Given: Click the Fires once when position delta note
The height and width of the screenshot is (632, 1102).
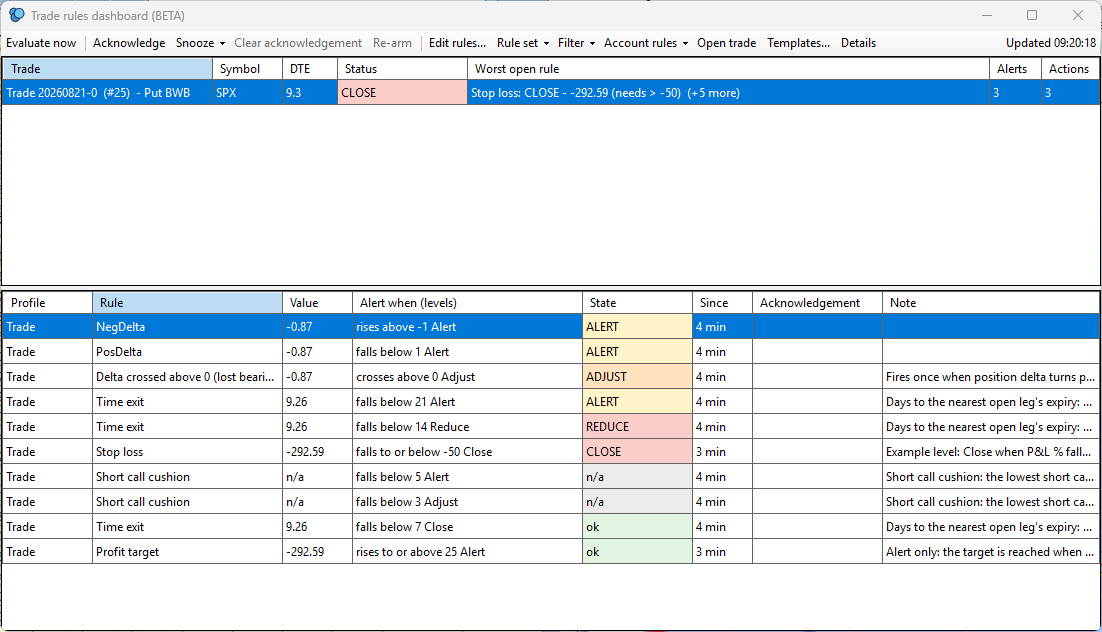Looking at the screenshot, I should (x=990, y=377).
